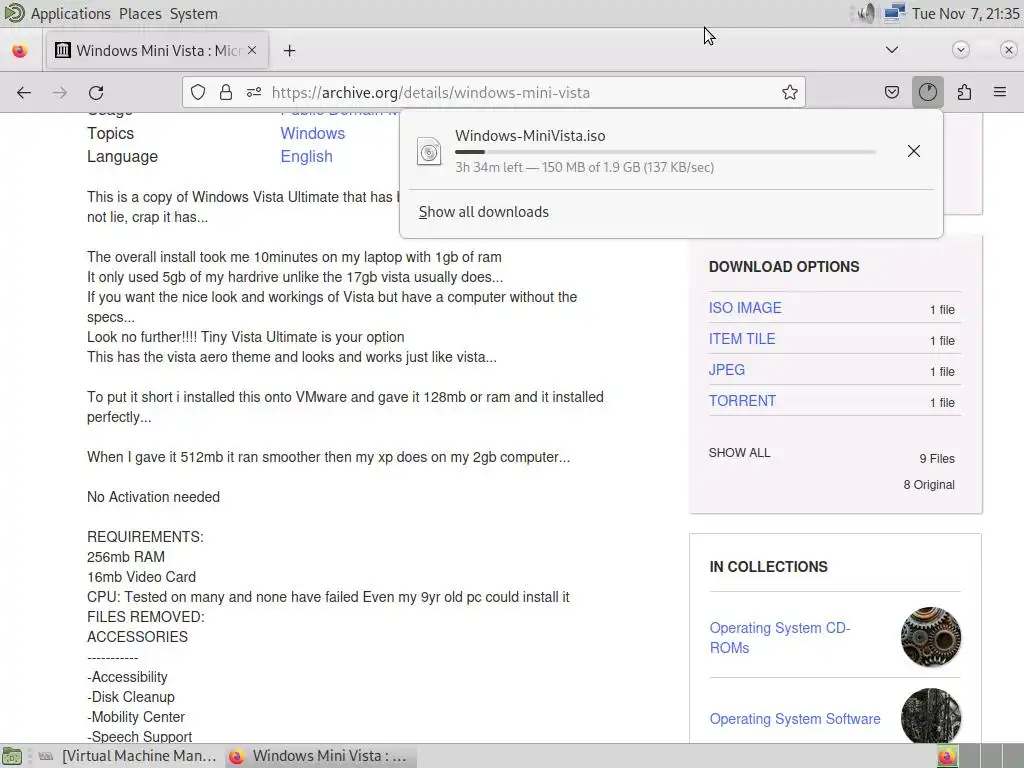Open Operating System Software collection
This screenshot has width=1024, height=768.
[x=795, y=719]
